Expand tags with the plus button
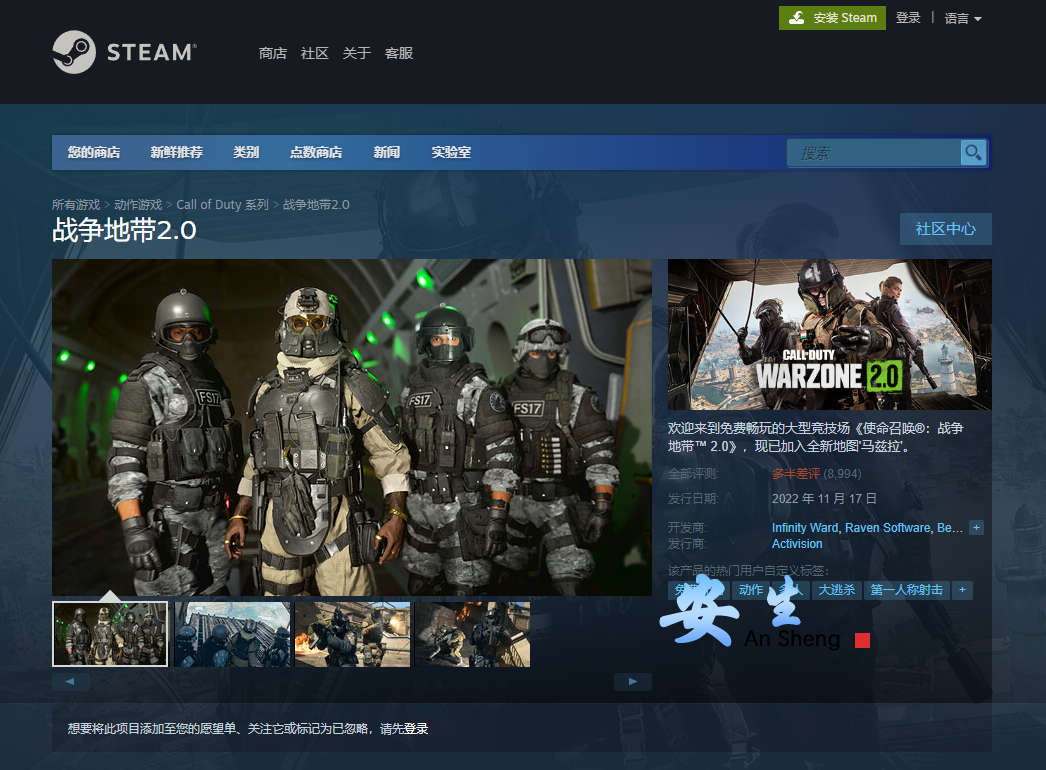The width and height of the screenshot is (1046, 770). tap(962, 590)
